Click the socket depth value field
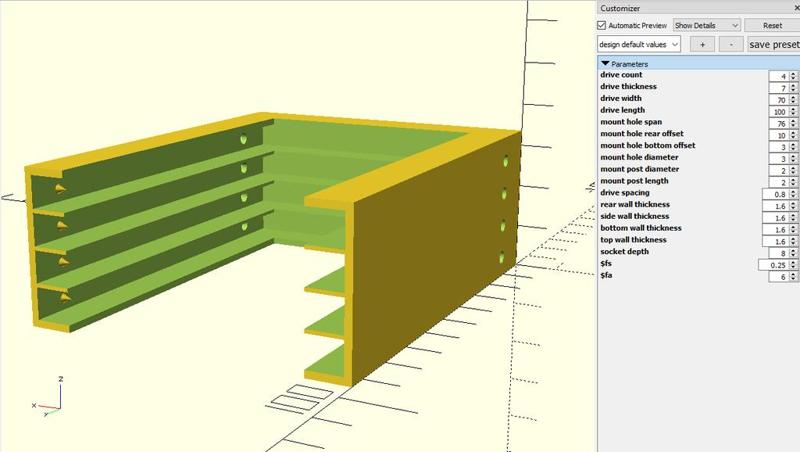Viewport: 800px width, 452px height. [x=779, y=253]
